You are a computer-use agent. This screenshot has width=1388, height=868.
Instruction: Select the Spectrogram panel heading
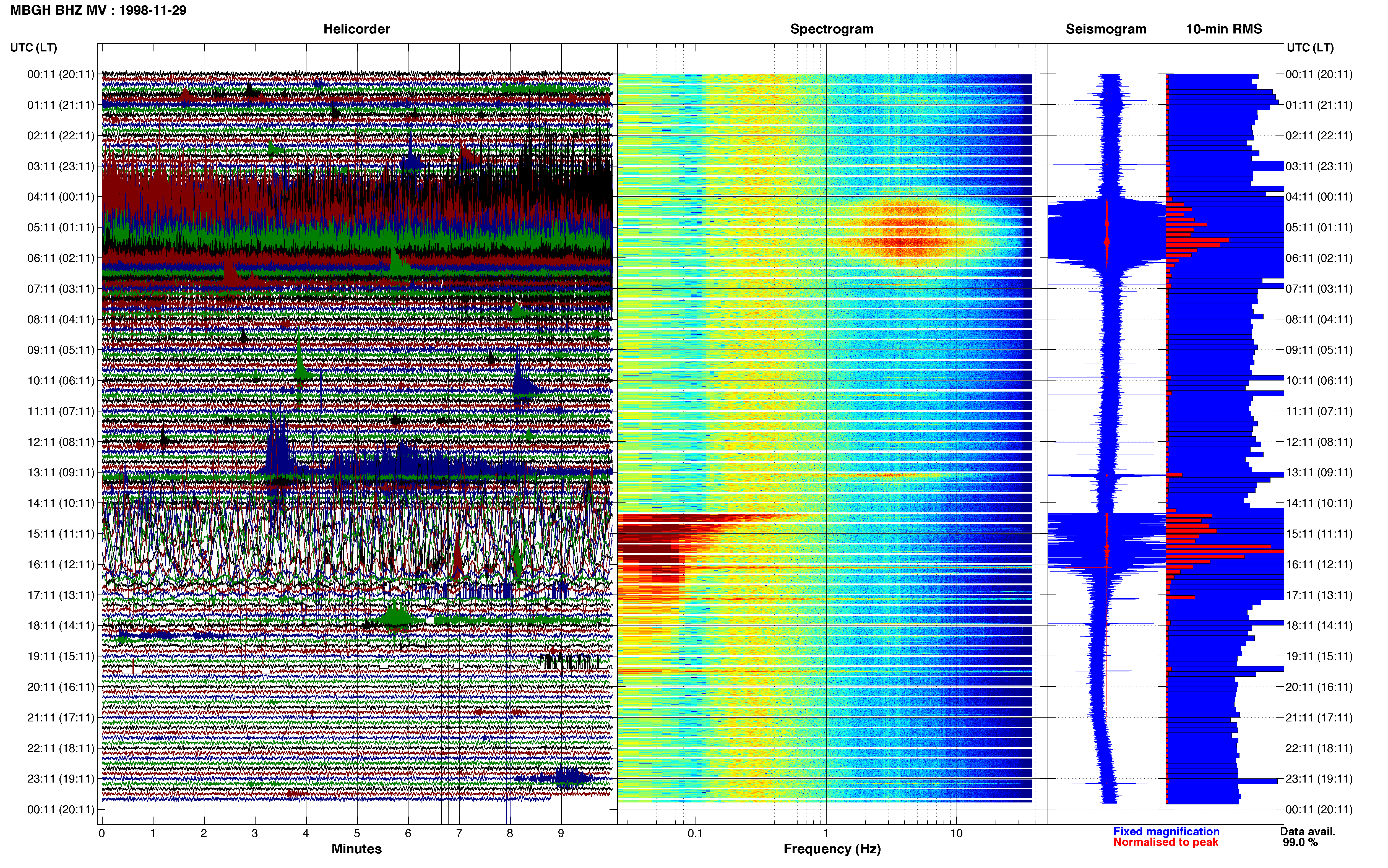click(832, 29)
